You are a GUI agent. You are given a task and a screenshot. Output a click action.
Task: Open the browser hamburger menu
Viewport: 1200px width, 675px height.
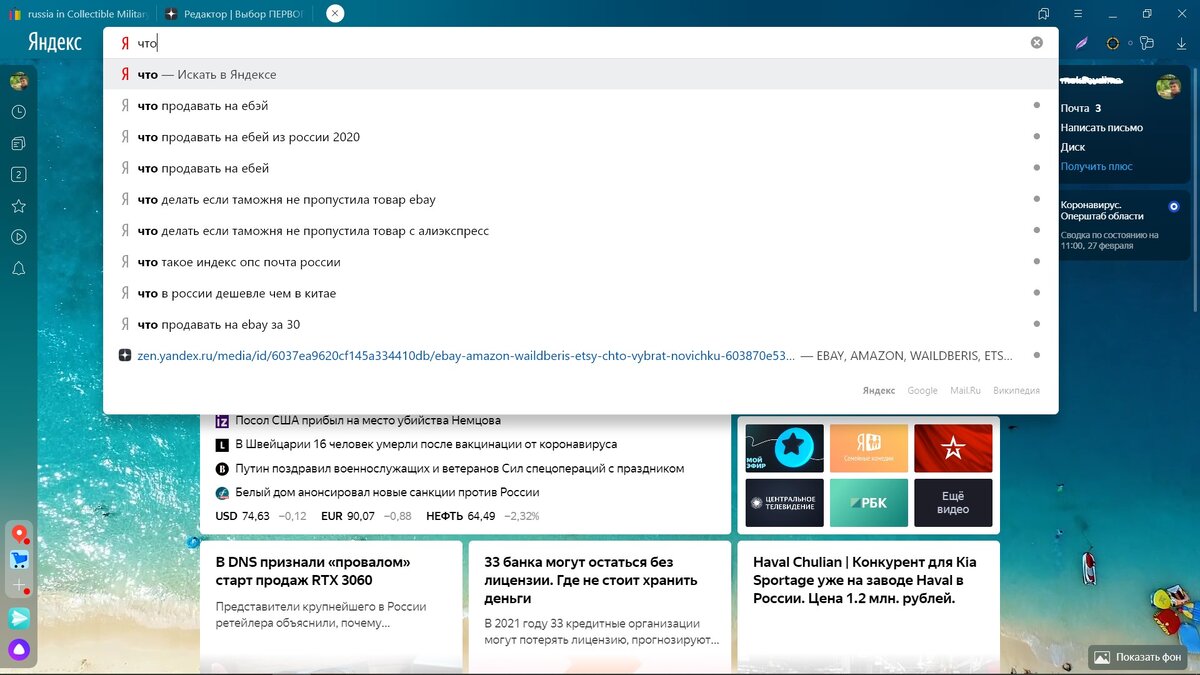click(1077, 14)
